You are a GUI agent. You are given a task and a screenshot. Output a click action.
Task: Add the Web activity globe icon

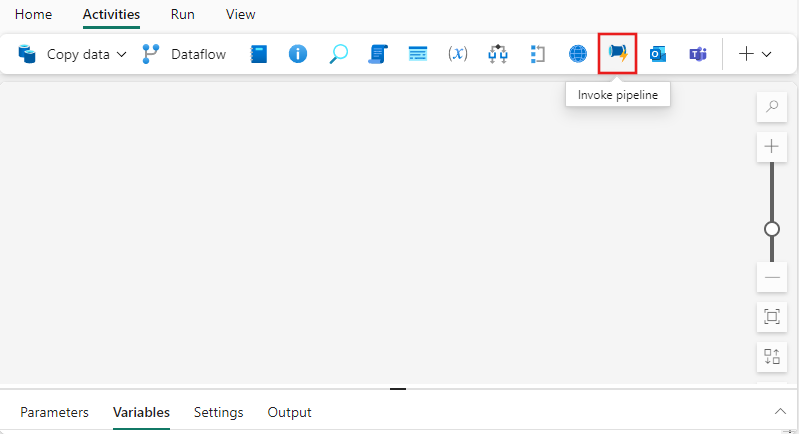click(577, 54)
